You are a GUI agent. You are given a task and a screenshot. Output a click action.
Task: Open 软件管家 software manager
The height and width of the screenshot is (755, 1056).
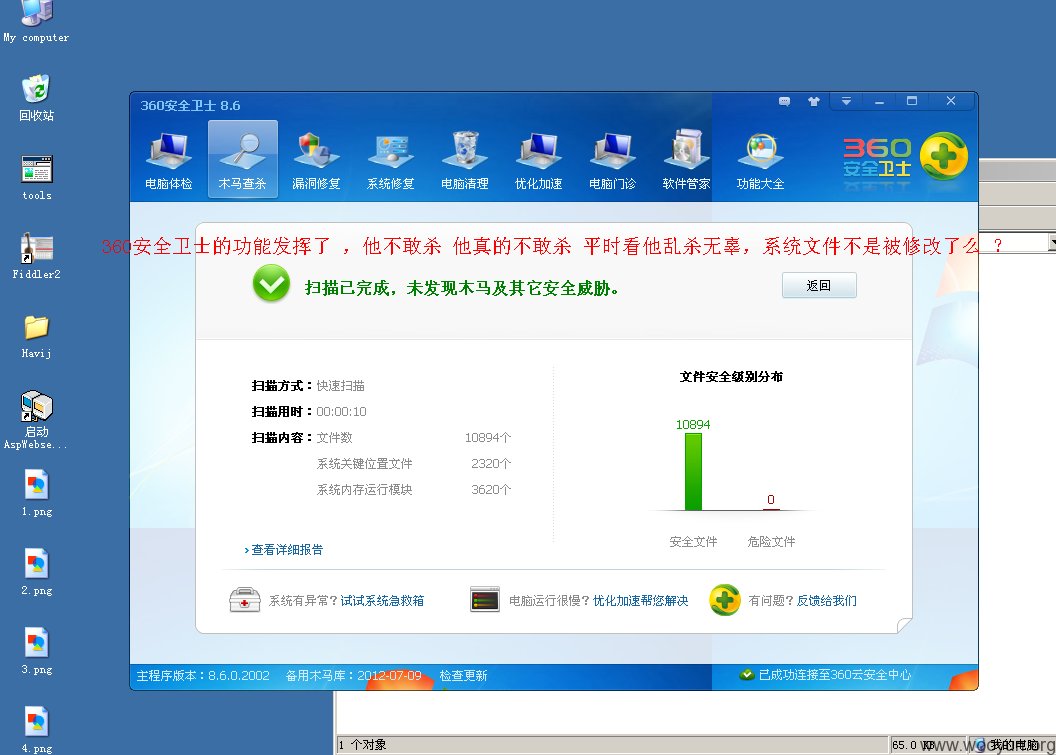coord(686,160)
